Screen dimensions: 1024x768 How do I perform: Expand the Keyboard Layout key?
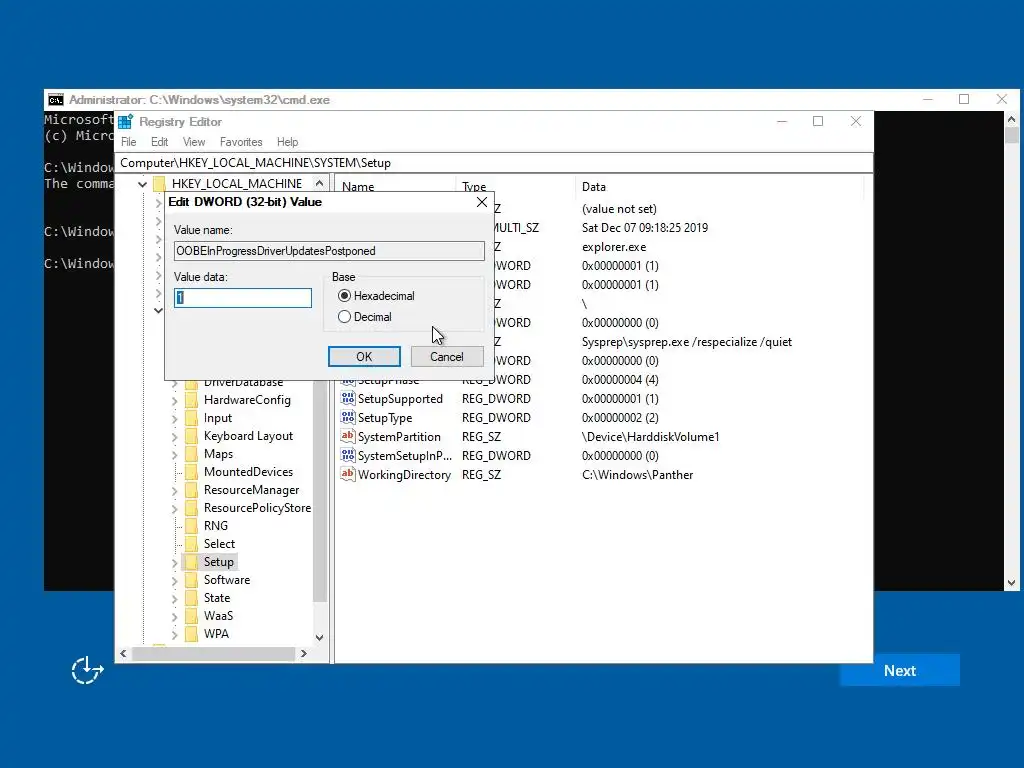tap(174, 436)
